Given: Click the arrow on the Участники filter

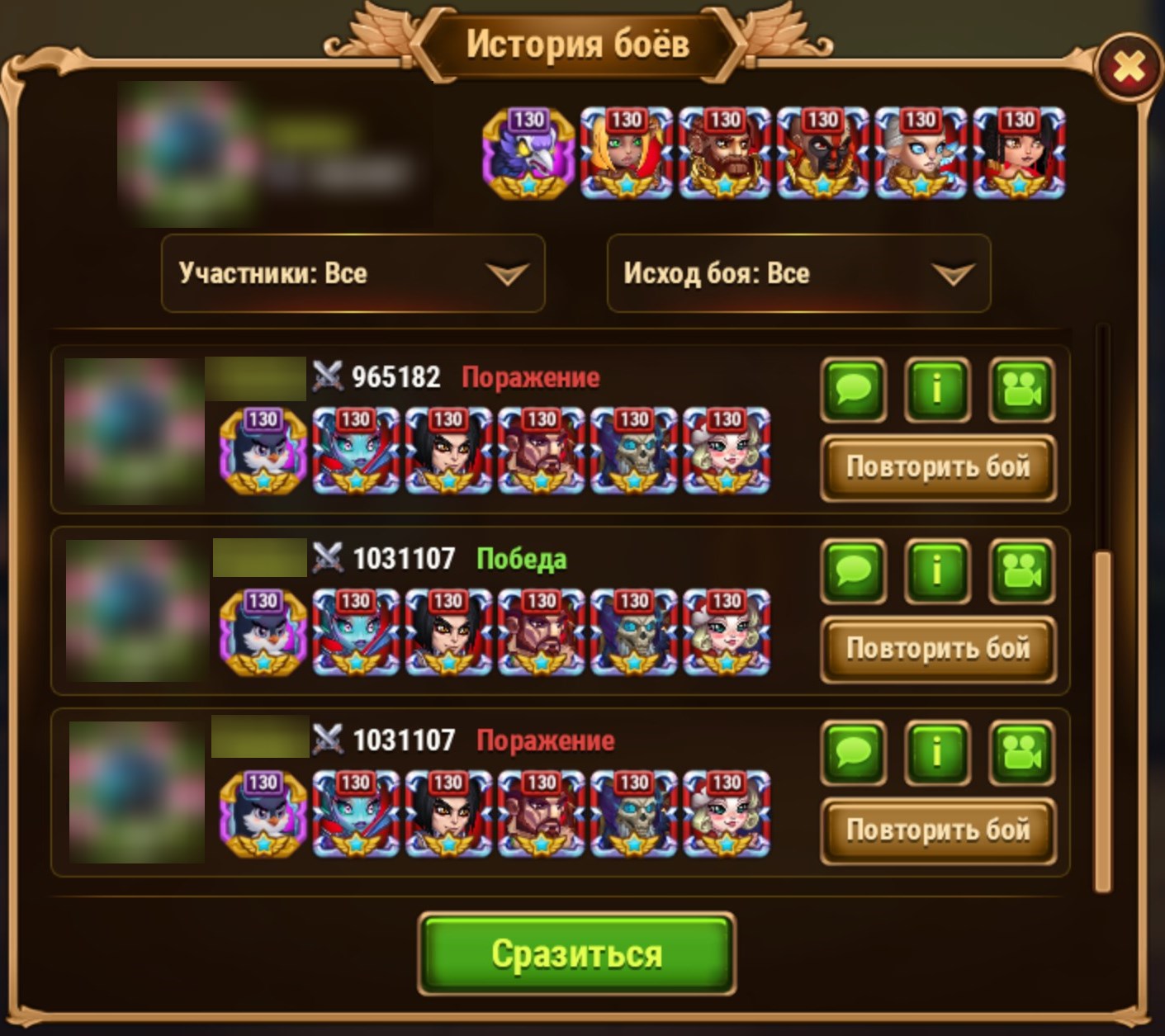Looking at the screenshot, I should (x=507, y=274).
